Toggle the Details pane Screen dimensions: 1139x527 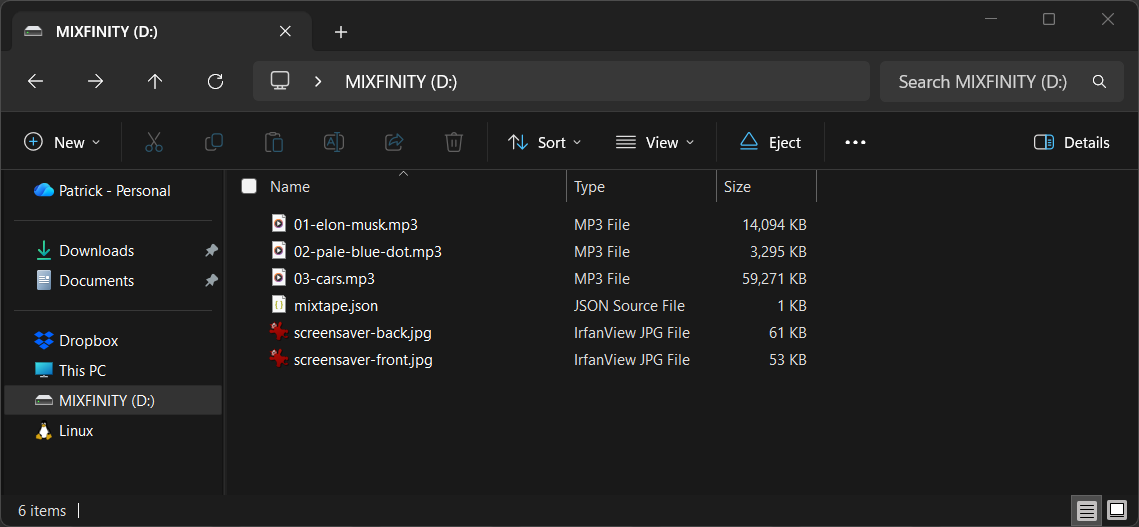point(1071,142)
